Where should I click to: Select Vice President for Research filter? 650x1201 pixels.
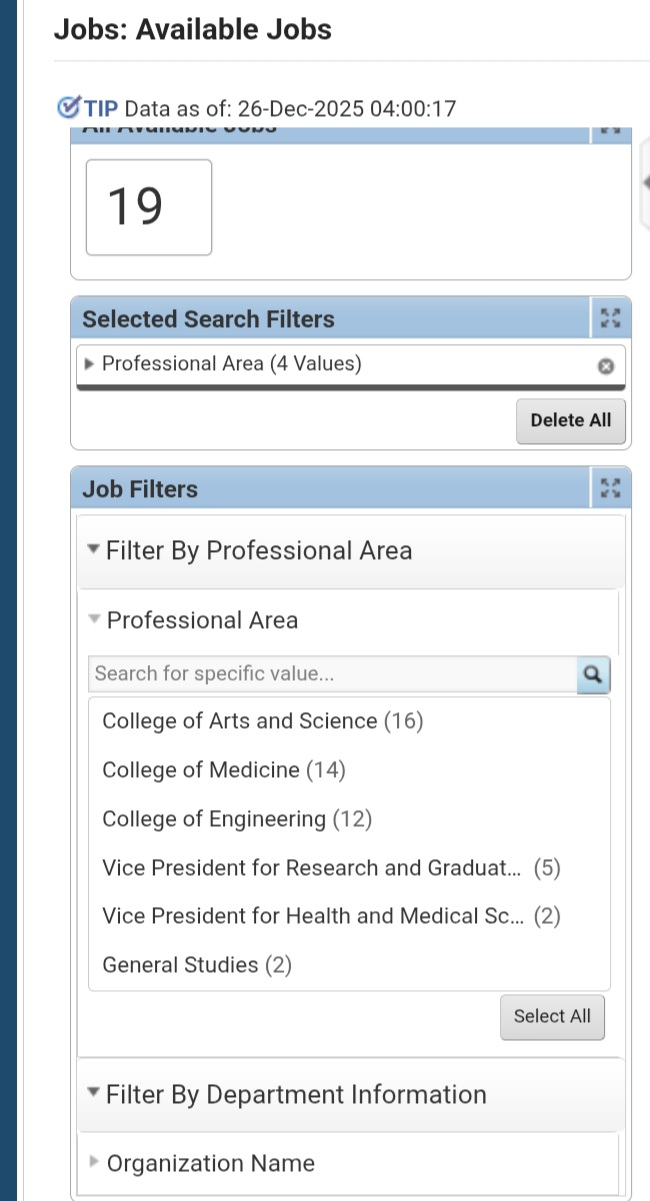(330, 868)
